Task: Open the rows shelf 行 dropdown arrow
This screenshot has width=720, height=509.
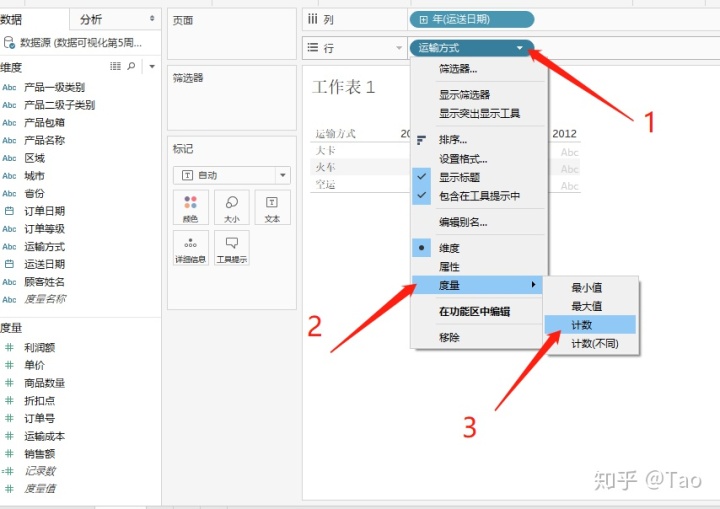Action: click(399, 48)
